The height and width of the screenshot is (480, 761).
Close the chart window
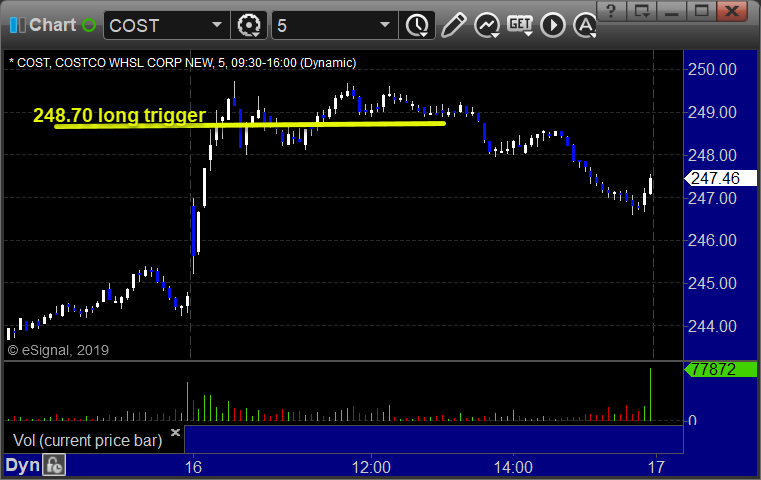point(731,11)
